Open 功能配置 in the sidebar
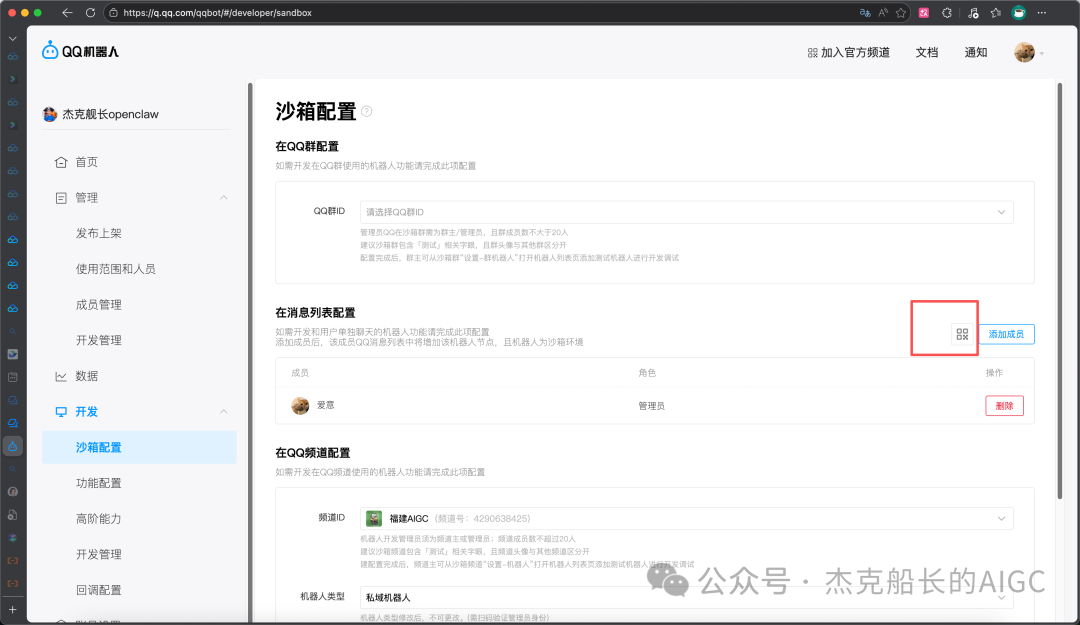This screenshot has height=625, width=1080. 98,483
